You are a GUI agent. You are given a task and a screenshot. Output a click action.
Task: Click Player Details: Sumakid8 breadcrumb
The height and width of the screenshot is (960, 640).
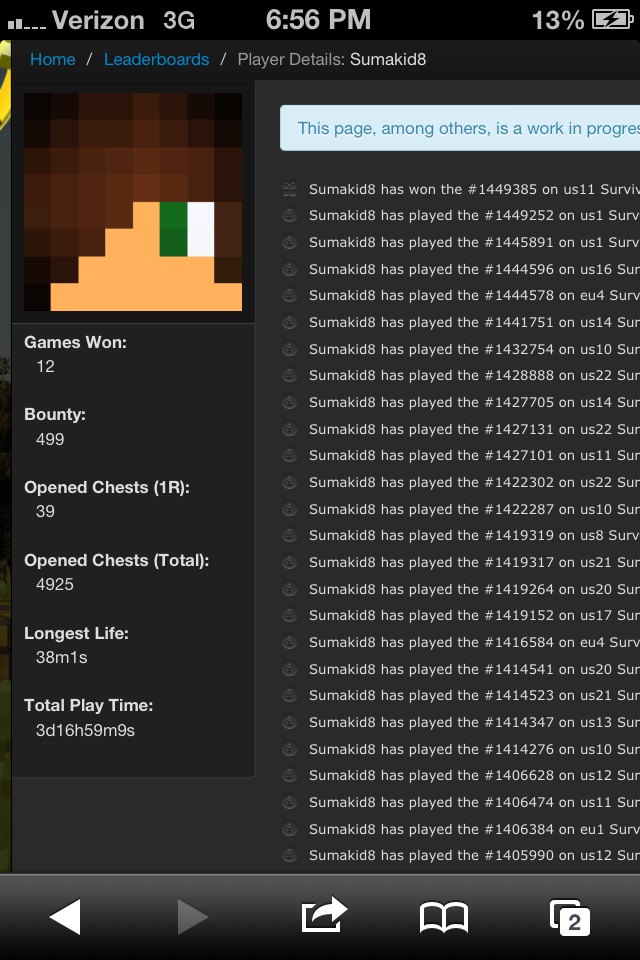click(x=332, y=59)
